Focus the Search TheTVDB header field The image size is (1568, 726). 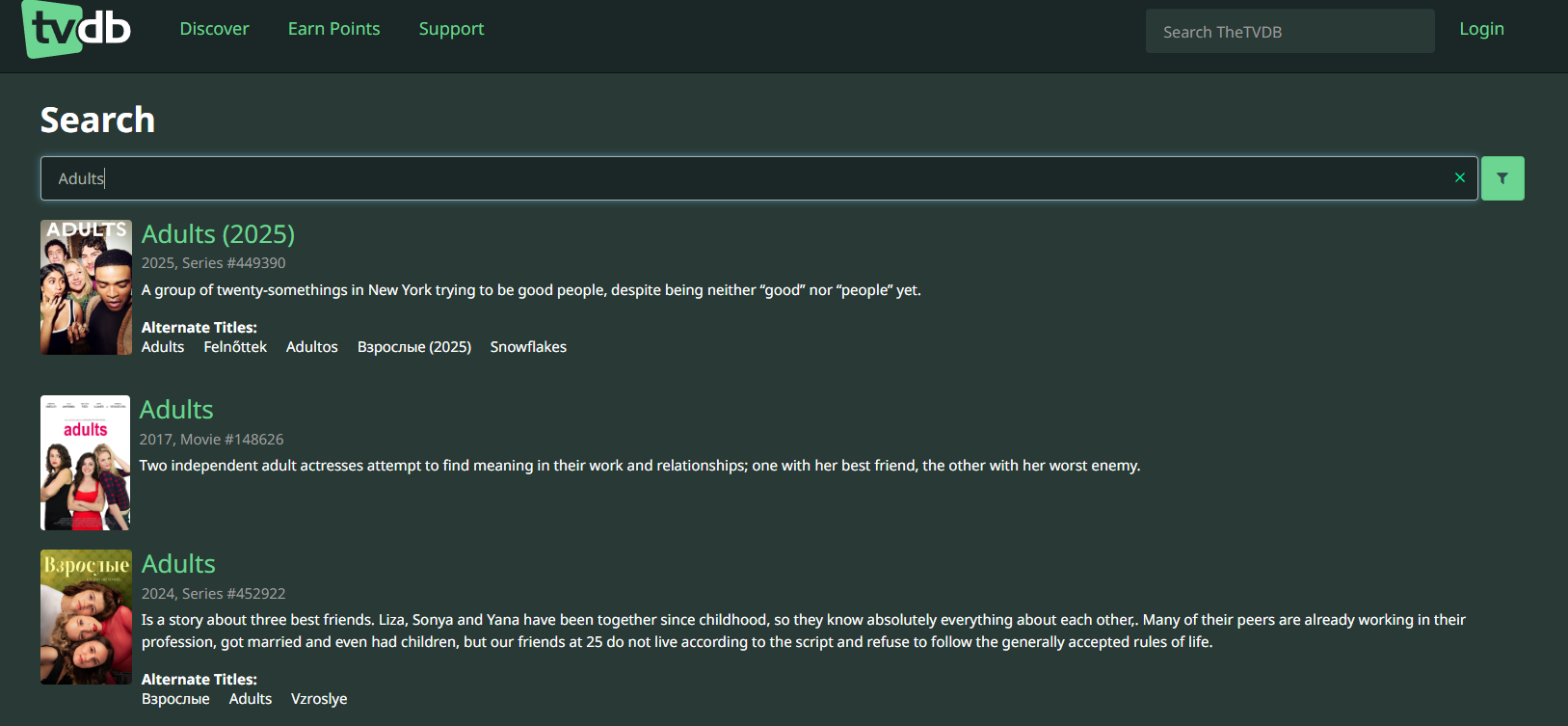(1289, 32)
